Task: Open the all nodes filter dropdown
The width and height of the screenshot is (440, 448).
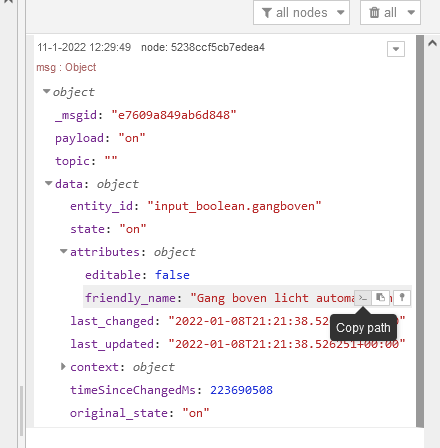Action: coord(301,13)
